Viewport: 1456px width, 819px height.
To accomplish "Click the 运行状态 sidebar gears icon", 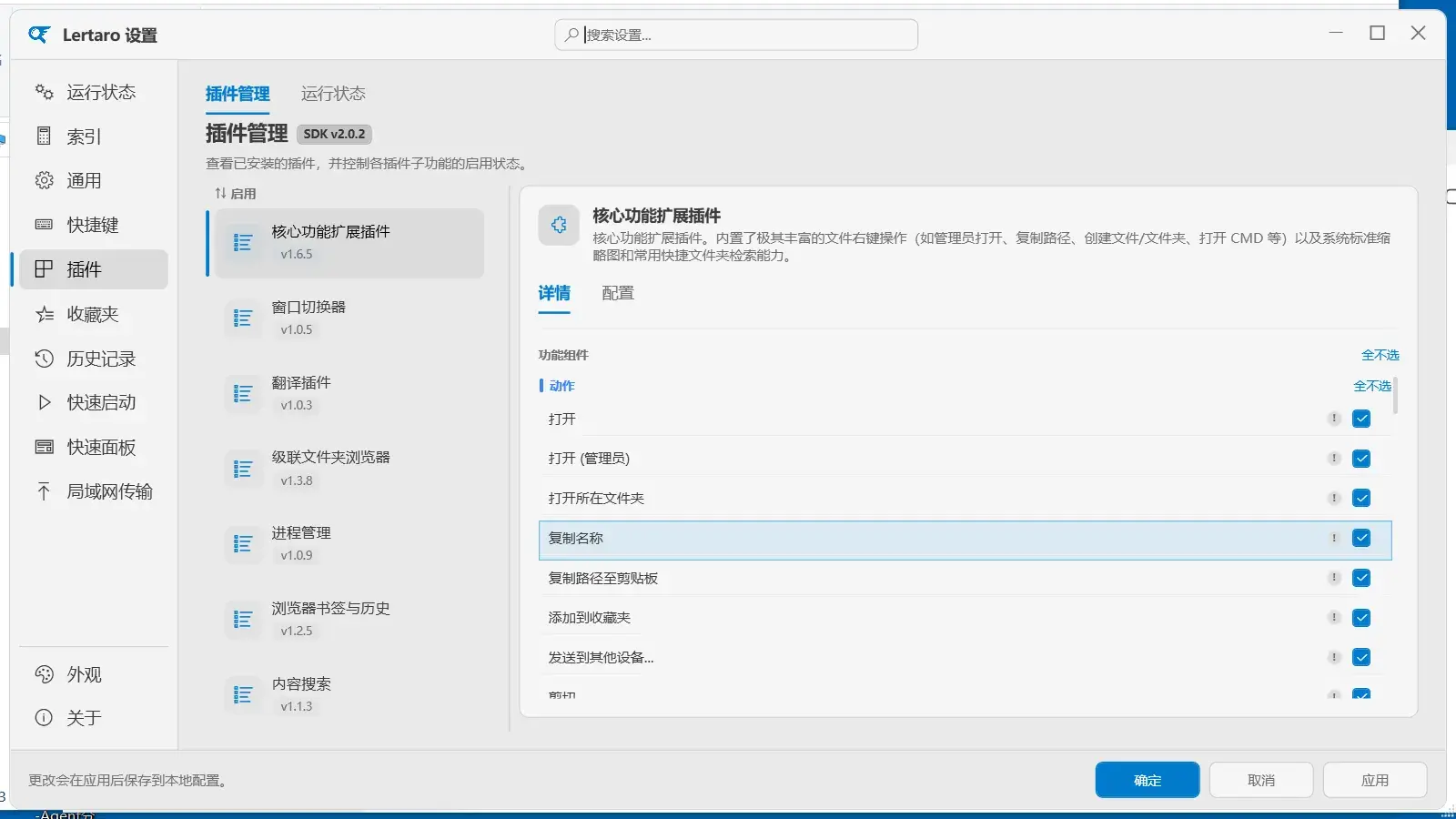I will click(x=44, y=92).
